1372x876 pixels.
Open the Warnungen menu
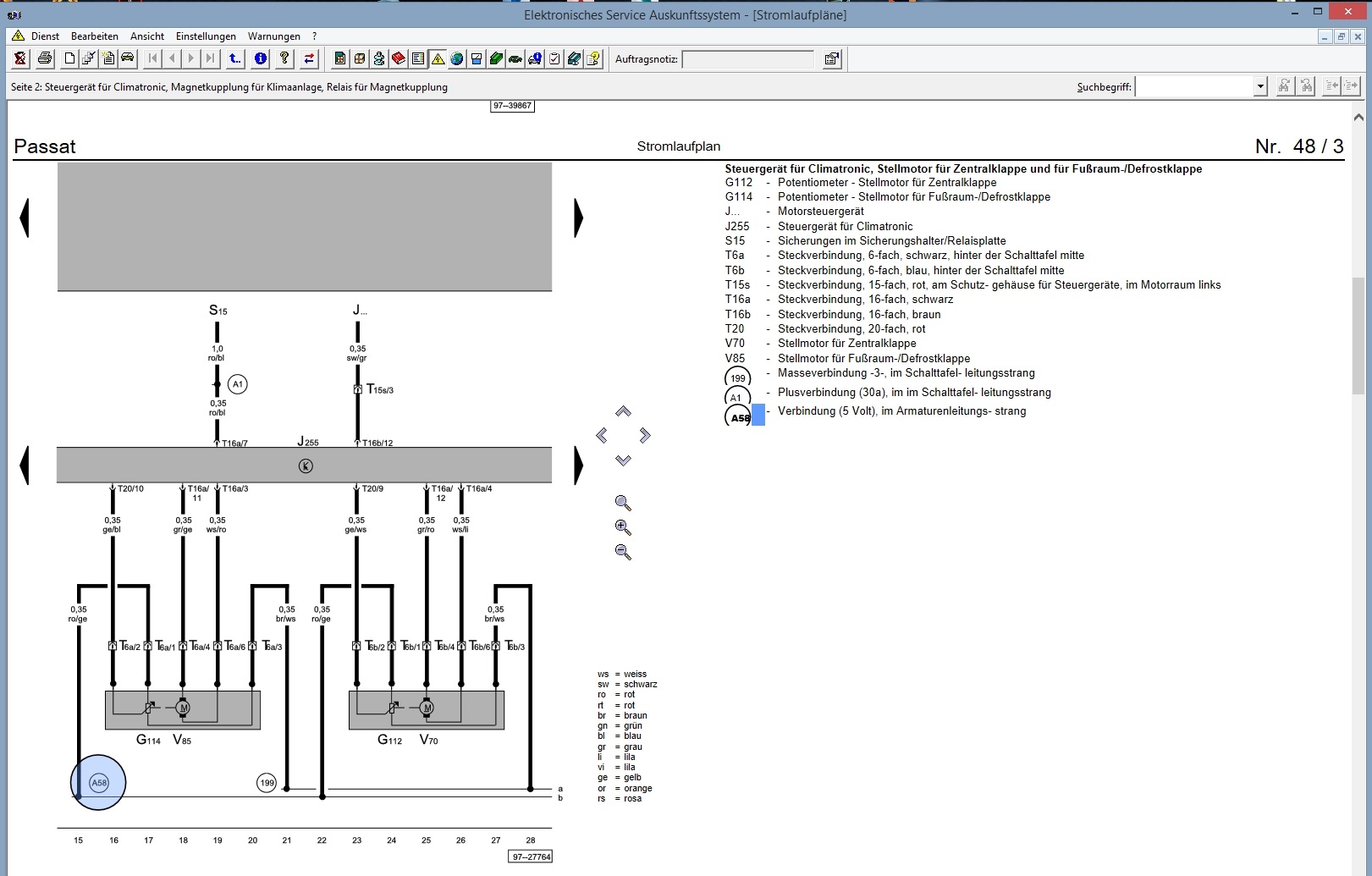(x=274, y=36)
